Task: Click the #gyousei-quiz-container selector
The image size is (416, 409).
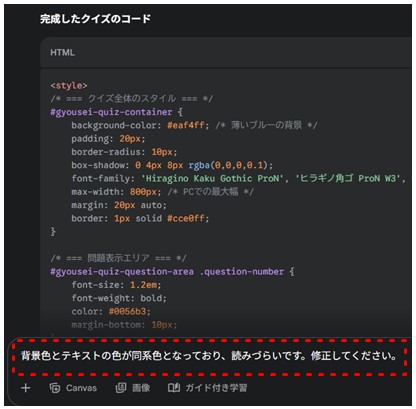Action: tap(111, 112)
